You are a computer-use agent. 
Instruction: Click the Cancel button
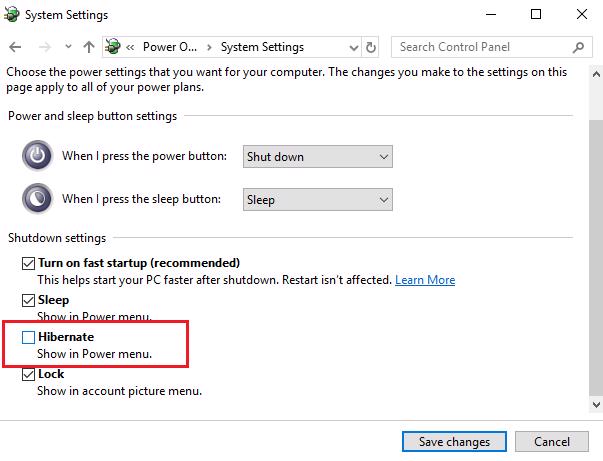click(x=552, y=441)
